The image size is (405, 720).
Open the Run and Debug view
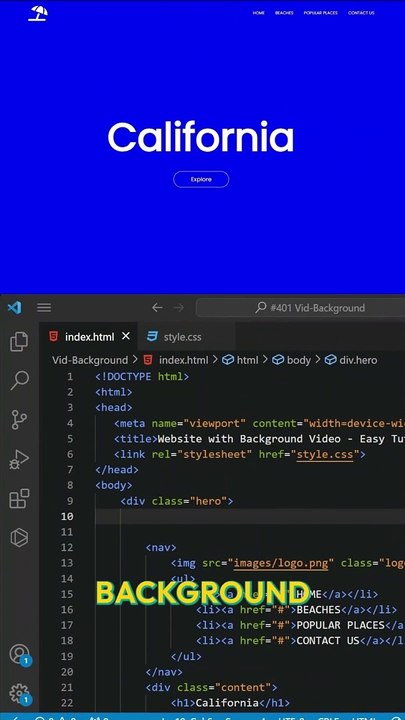point(19,459)
